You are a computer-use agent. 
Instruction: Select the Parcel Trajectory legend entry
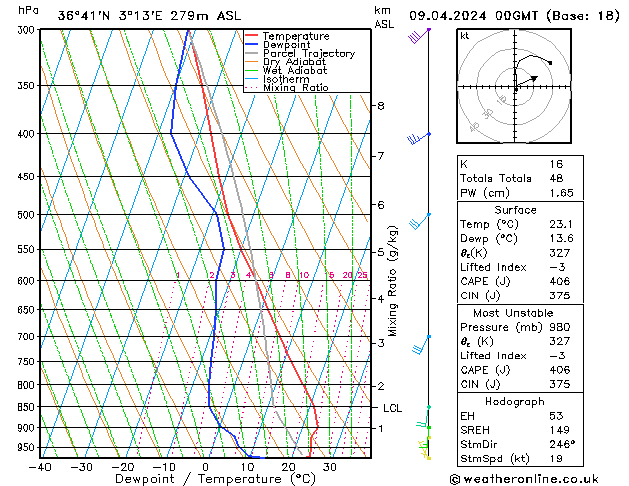(x=308, y=54)
